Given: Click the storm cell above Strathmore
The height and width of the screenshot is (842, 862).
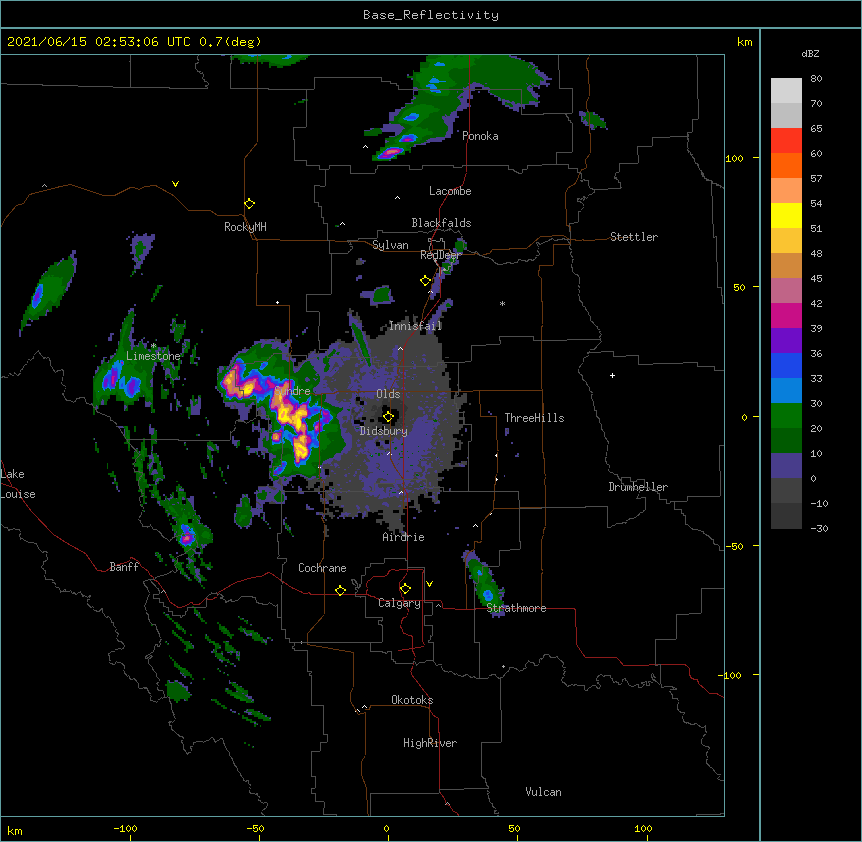Looking at the screenshot, I should 484,584.
